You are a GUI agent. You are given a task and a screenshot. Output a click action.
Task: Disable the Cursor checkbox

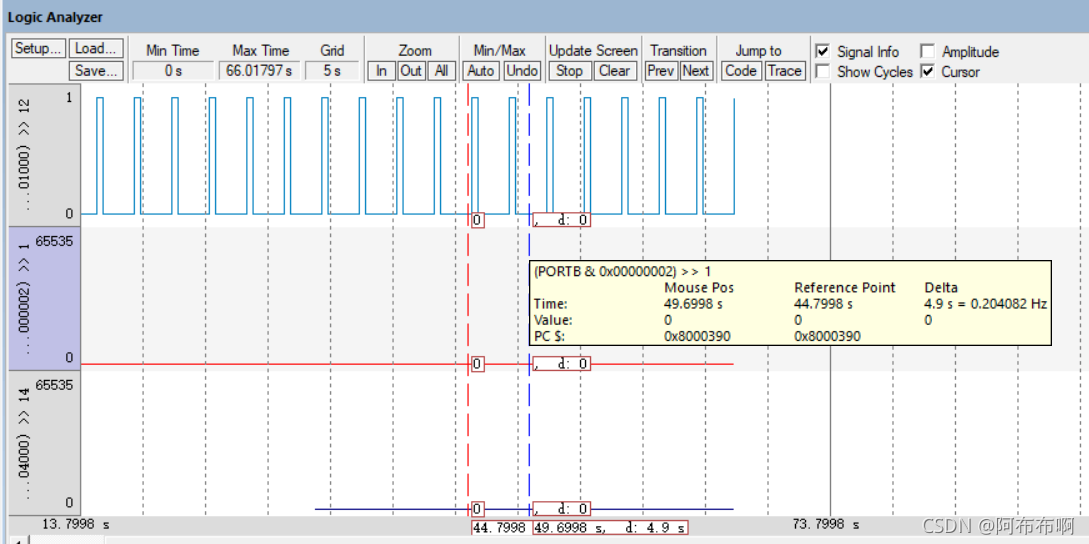click(927, 72)
